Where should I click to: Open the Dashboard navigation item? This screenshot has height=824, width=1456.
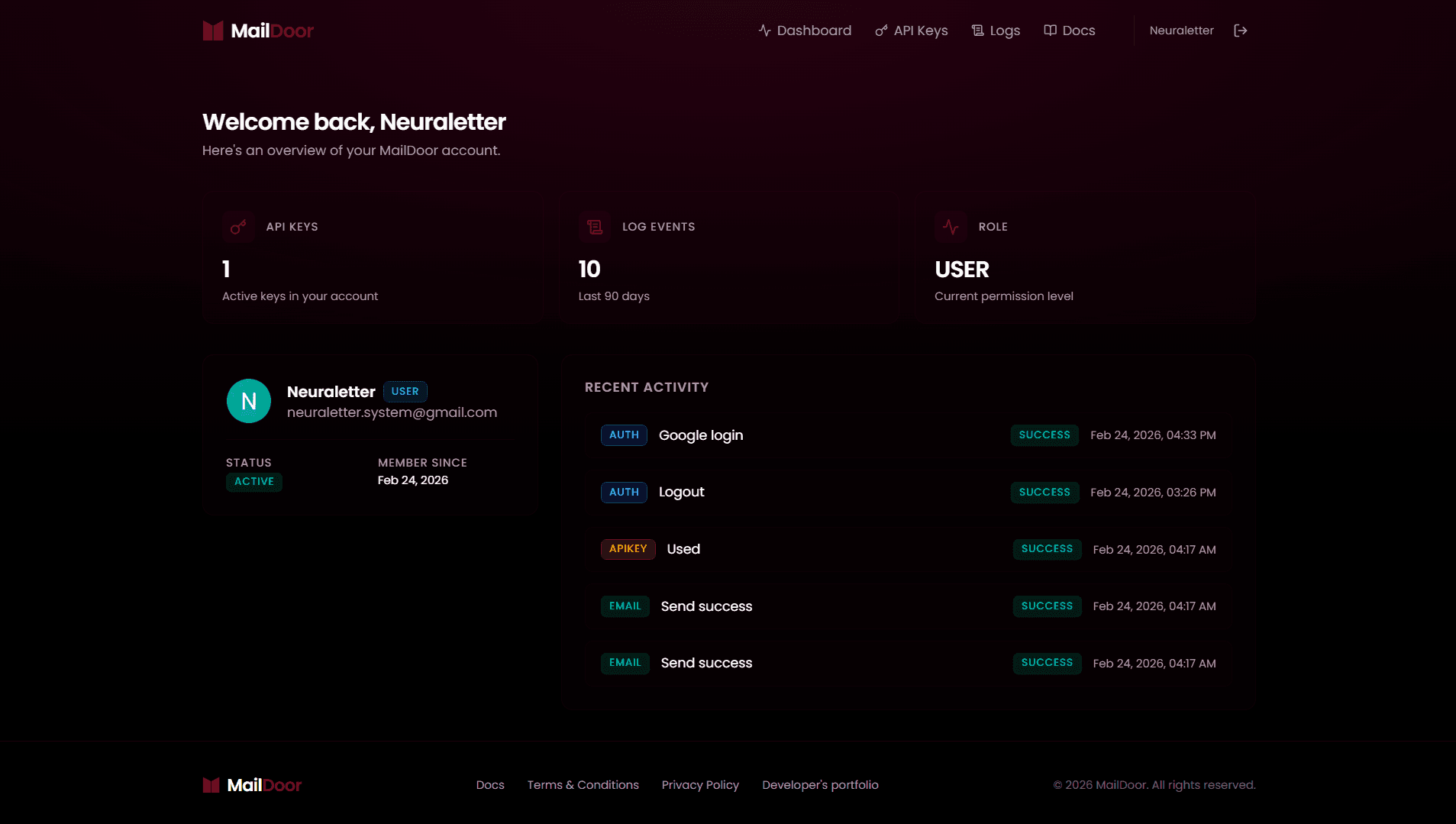pyautogui.click(x=805, y=31)
